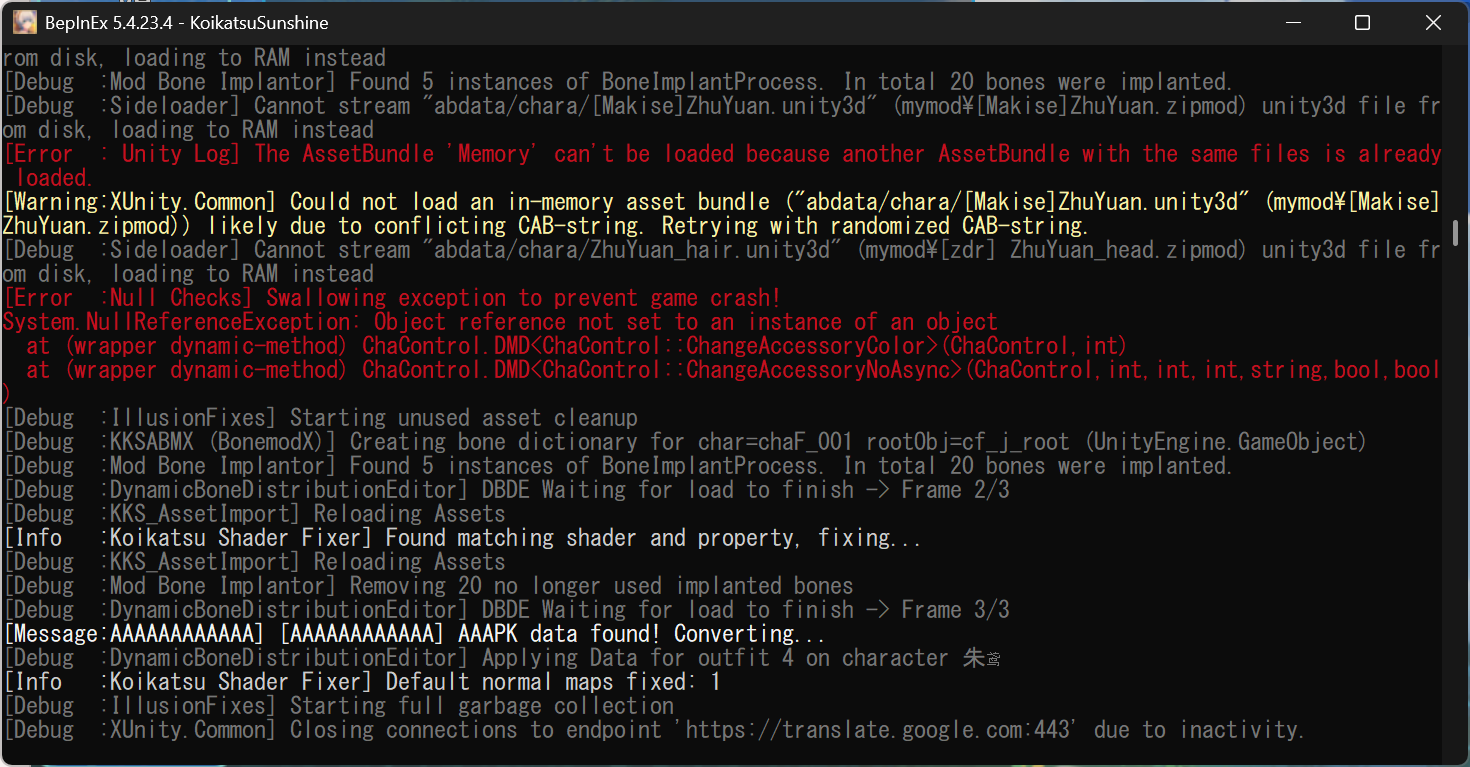Click the BepInEx console icon in title bar
This screenshot has width=1470, height=767.
tap(24, 22)
